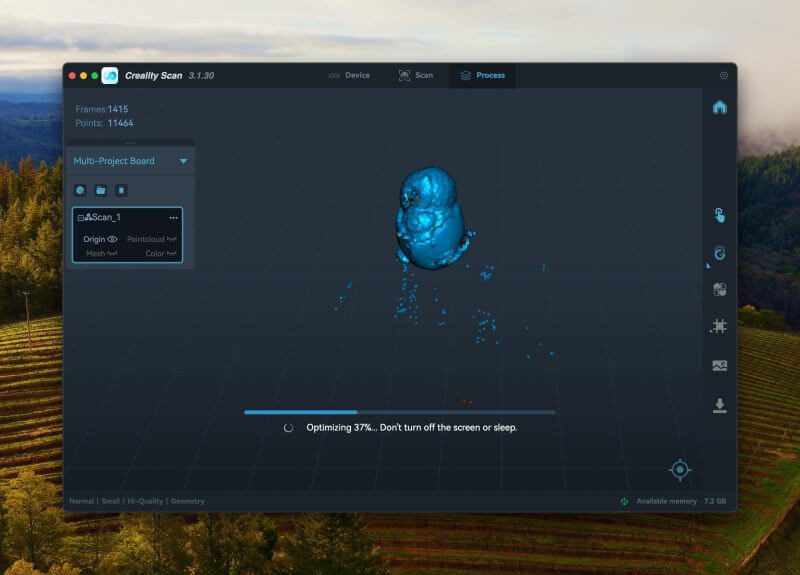Click the Frames 1415 counter
This screenshot has width=800, height=575.
click(102, 109)
